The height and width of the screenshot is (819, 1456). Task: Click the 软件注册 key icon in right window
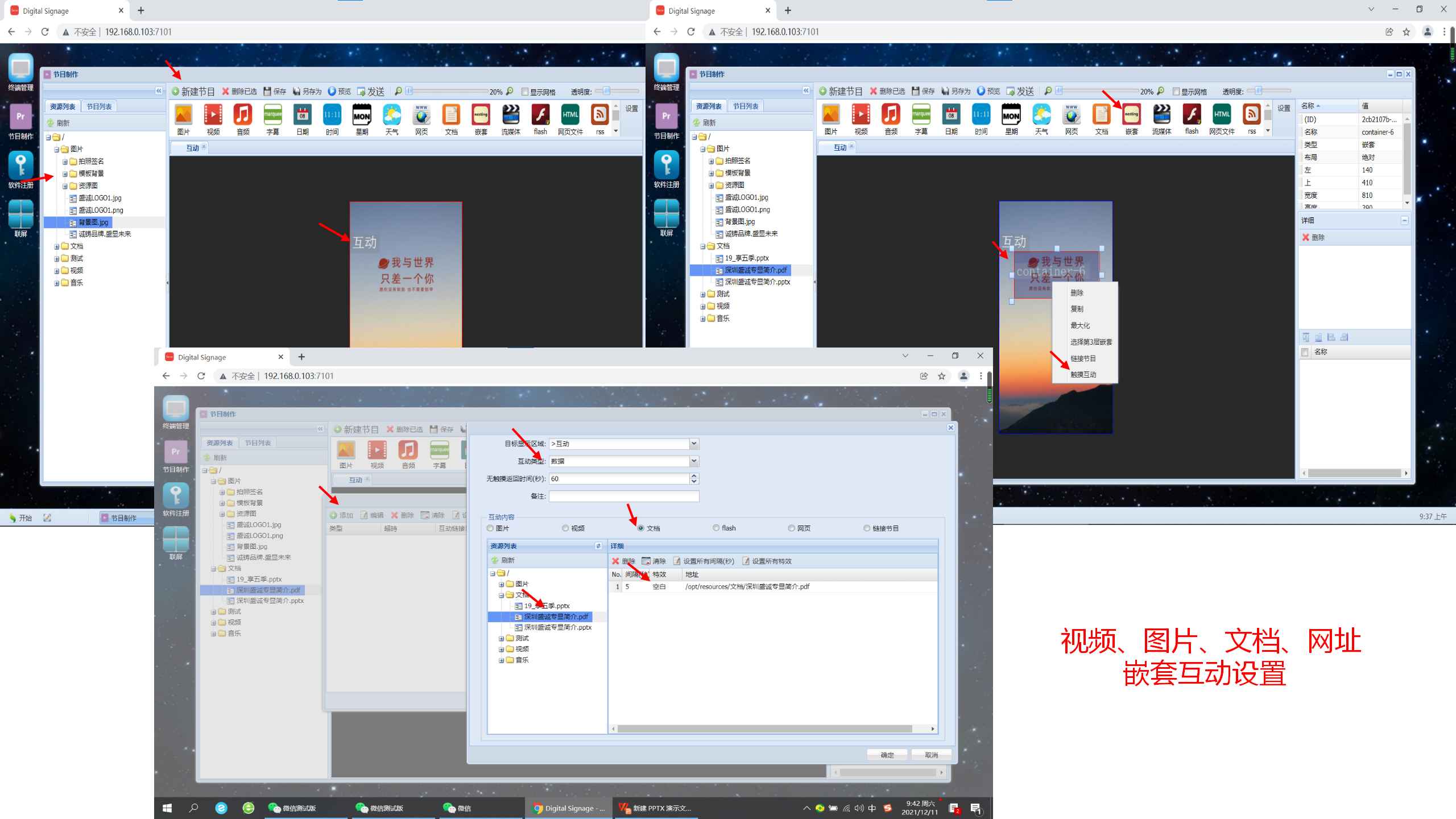(x=666, y=166)
